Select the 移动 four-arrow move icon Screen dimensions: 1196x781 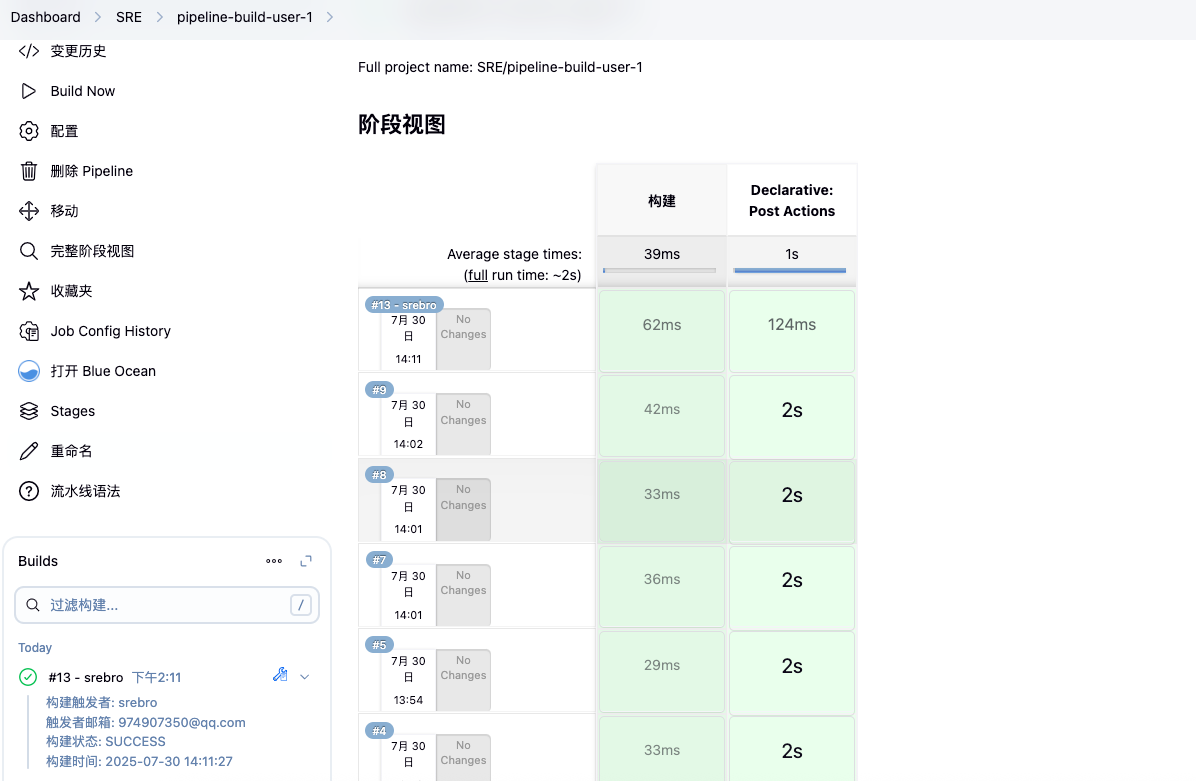pyautogui.click(x=29, y=211)
